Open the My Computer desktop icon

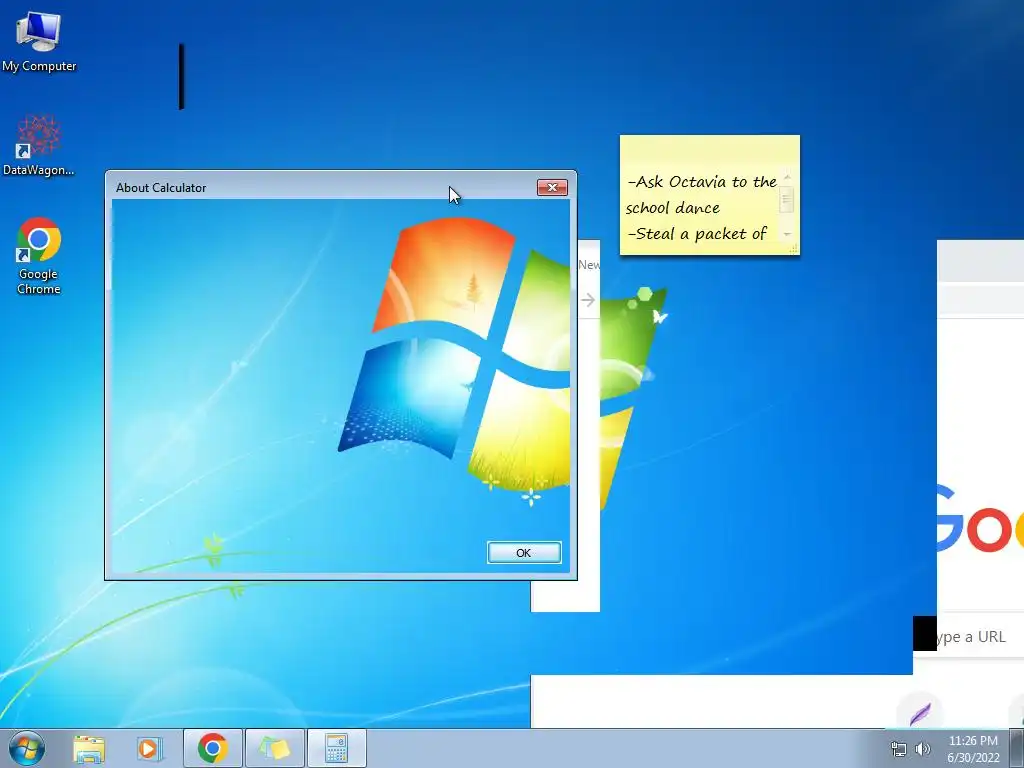[x=39, y=42]
